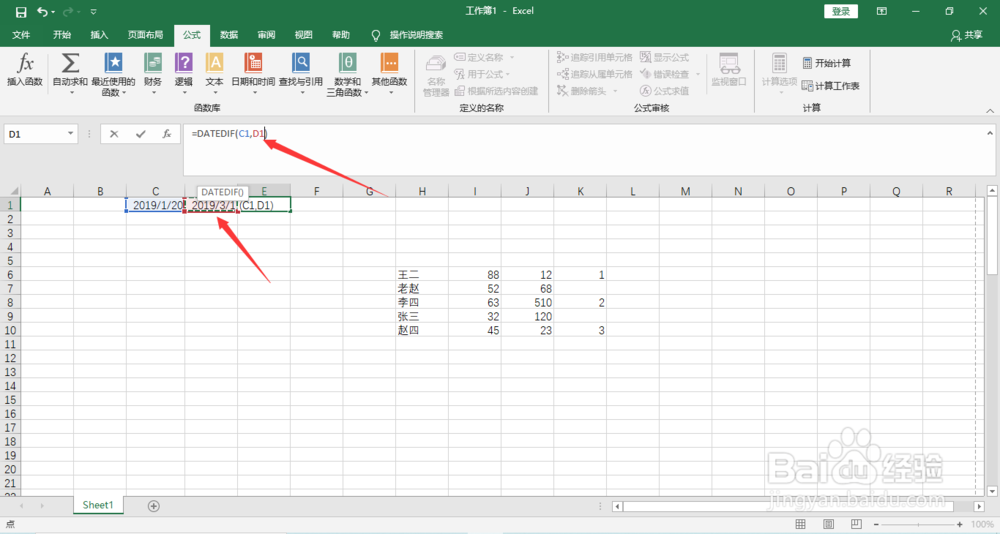
Task: Switch to the Home (开始) tab
Action: tap(62, 35)
